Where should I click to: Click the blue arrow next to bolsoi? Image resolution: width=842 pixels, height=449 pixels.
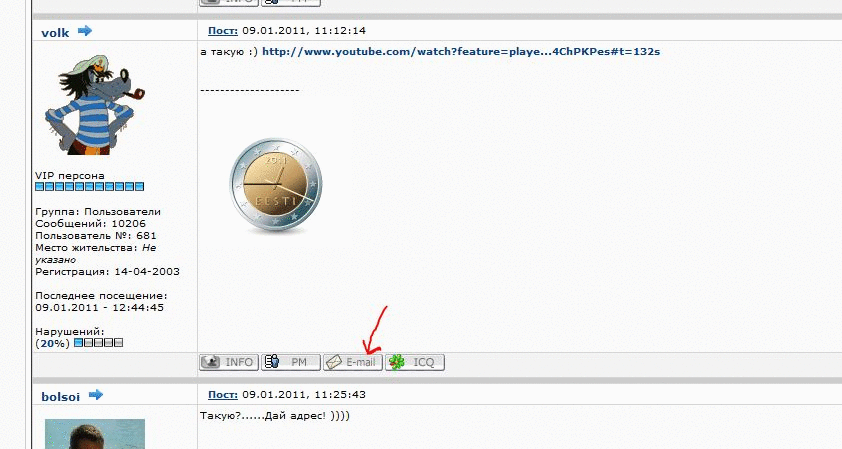(x=96, y=395)
